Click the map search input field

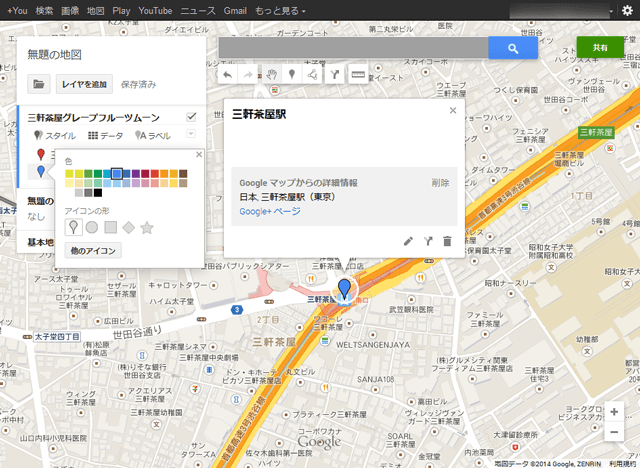coord(353,48)
